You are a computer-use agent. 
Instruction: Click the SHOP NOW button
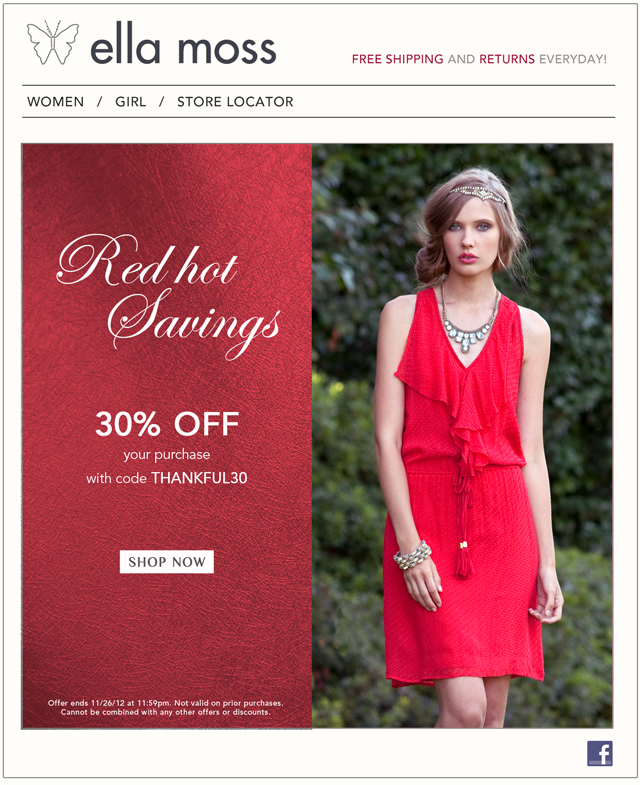pos(167,562)
